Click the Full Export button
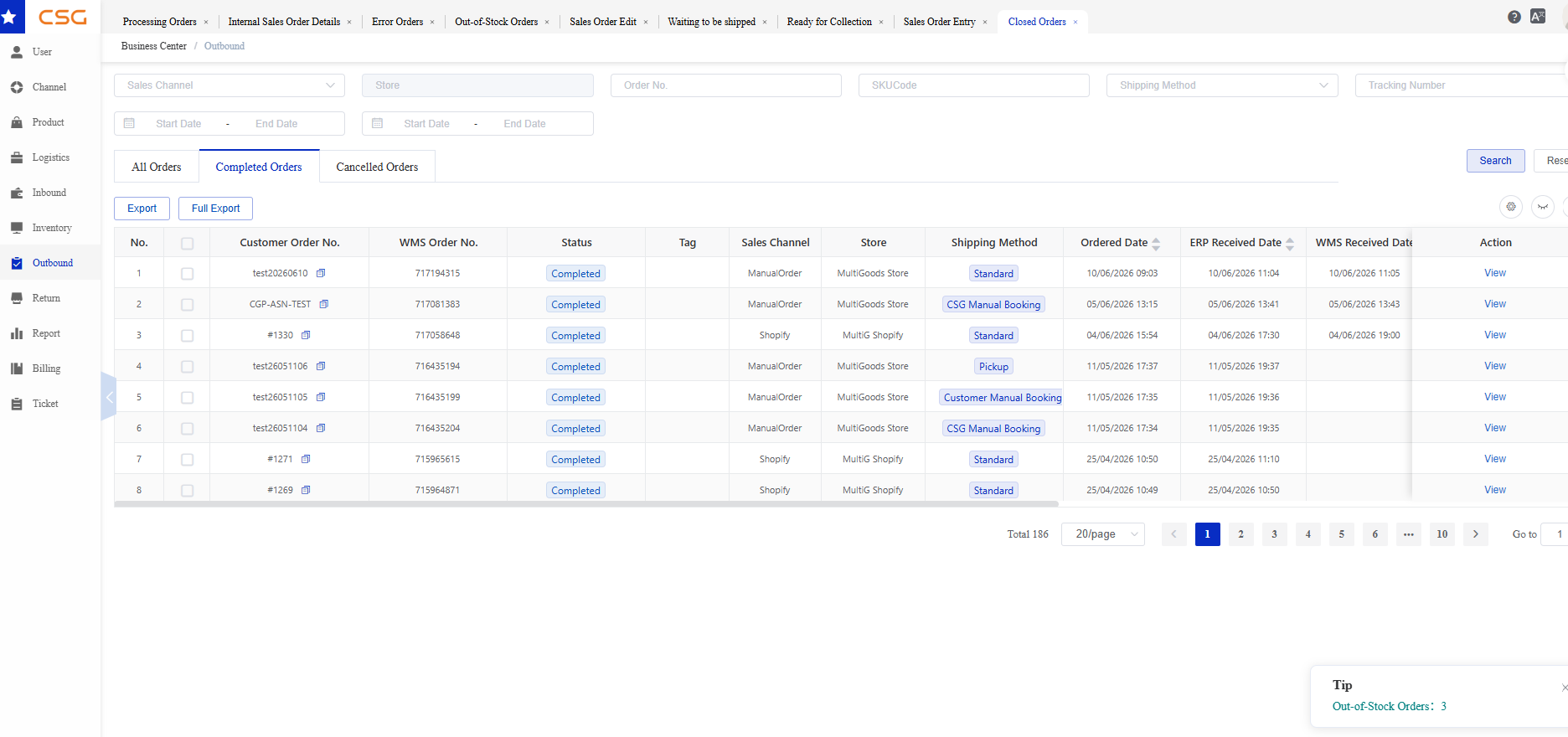The image size is (1568, 737). click(x=215, y=209)
